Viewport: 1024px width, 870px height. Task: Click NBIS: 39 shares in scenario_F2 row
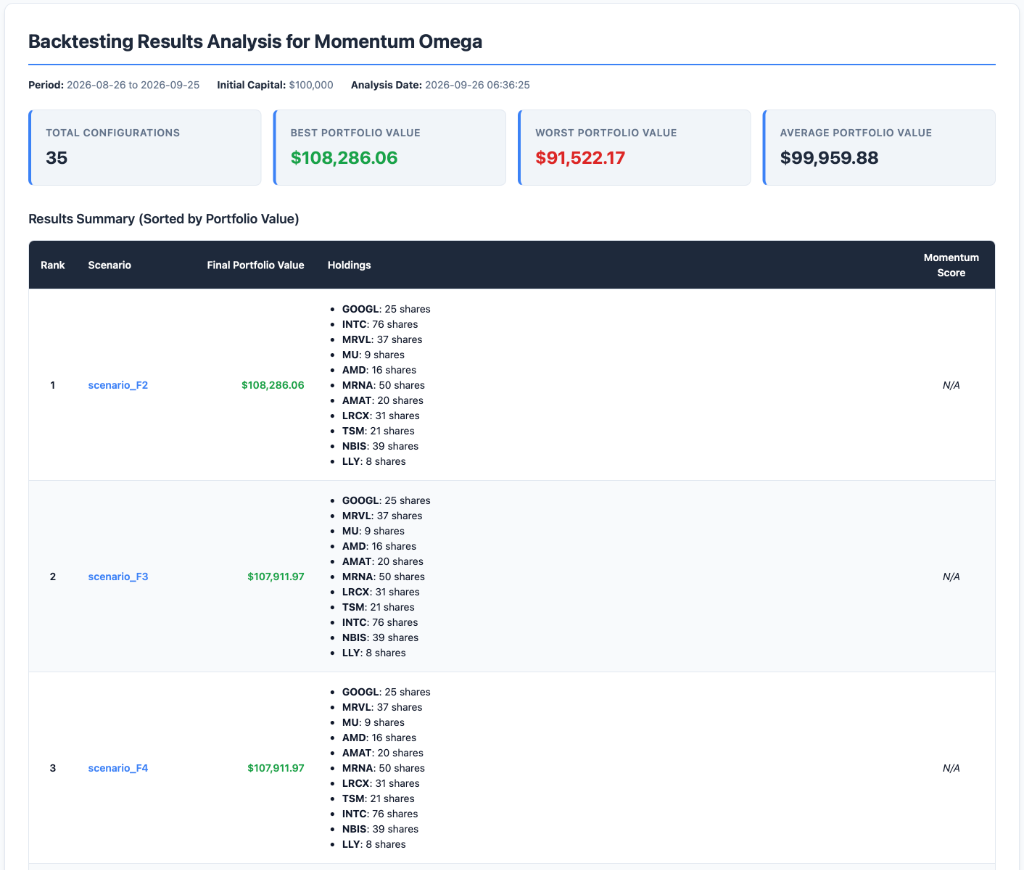pos(380,446)
